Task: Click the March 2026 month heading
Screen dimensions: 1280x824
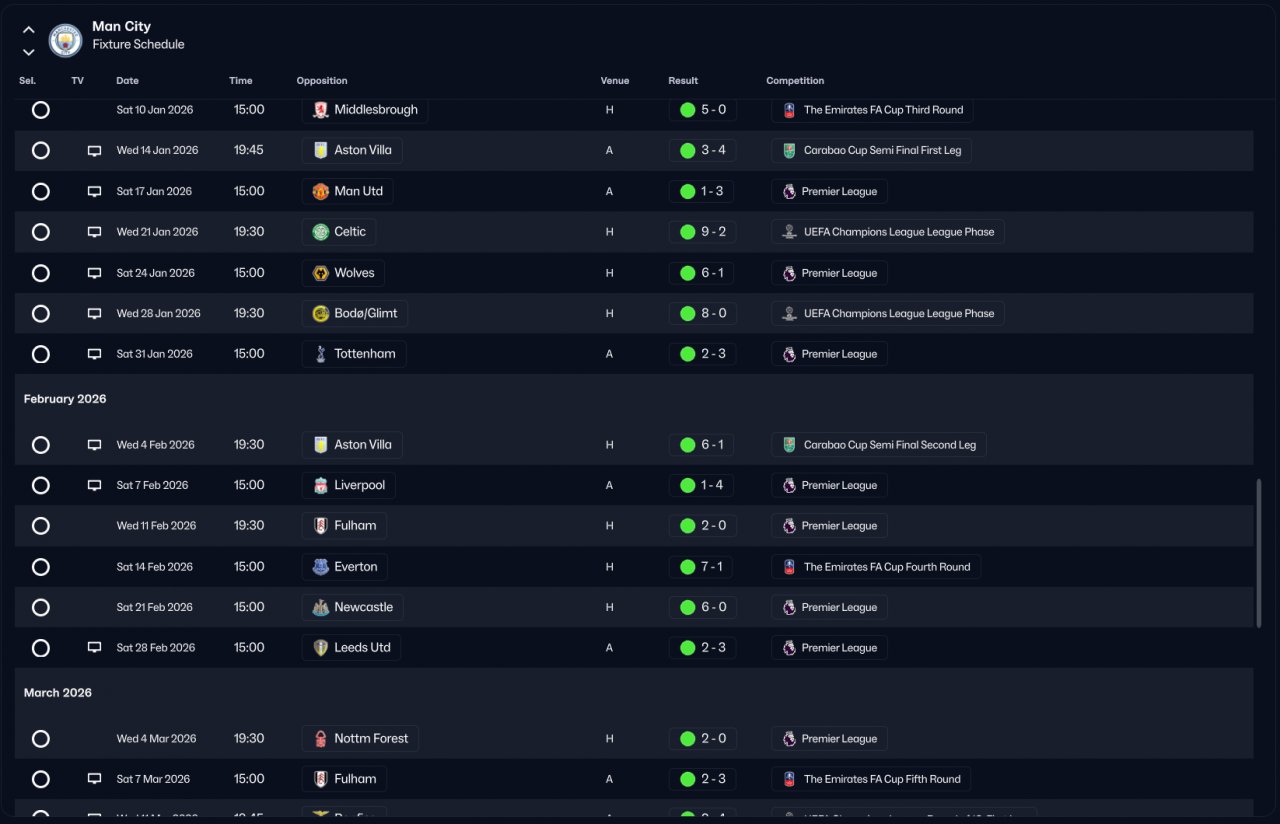Action: (x=58, y=693)
